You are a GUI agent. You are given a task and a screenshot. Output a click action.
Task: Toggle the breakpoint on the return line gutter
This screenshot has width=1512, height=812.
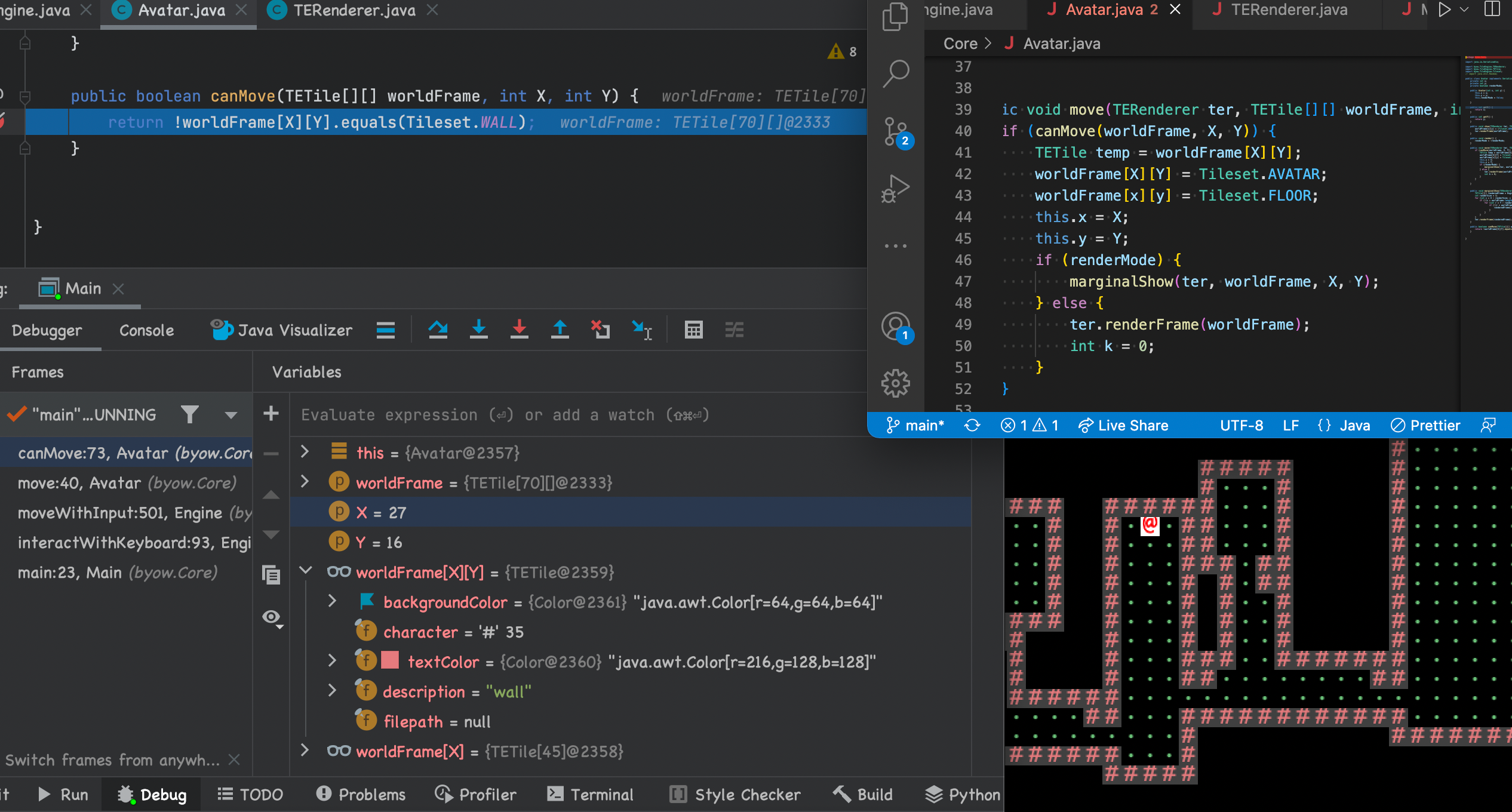pos(2,122)
